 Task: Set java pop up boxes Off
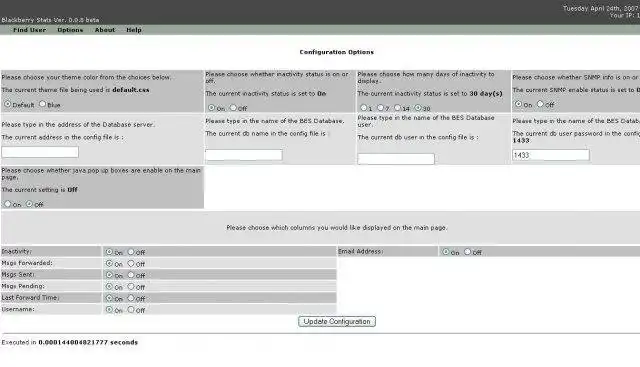(x=29, y=204)
